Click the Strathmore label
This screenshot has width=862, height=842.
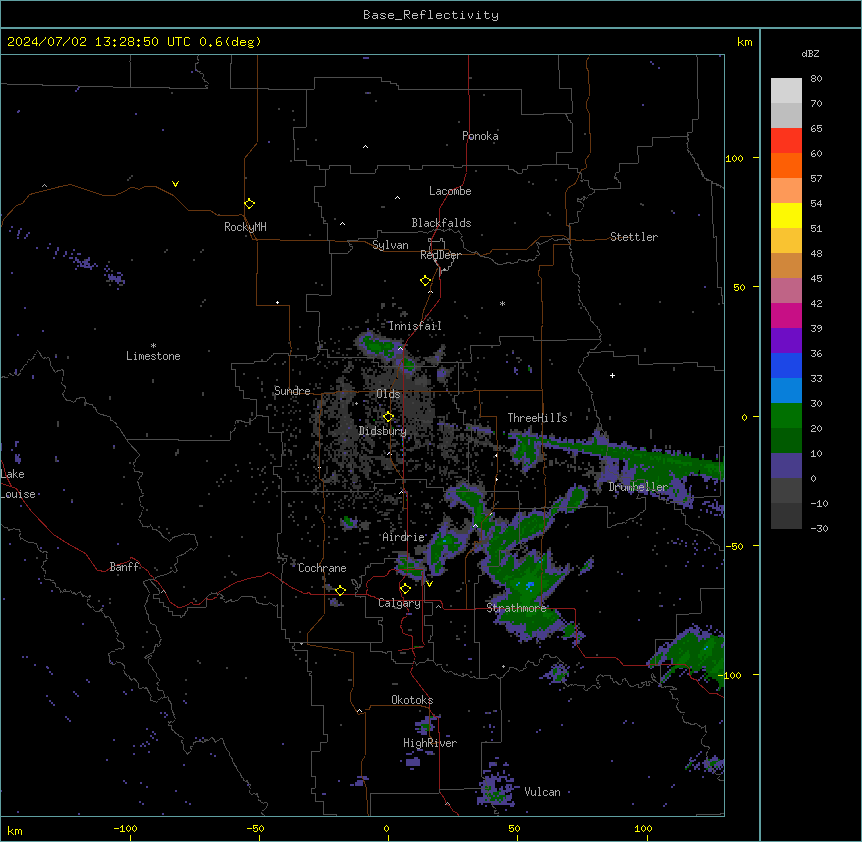pyautogui.click(x=516, y=608)
